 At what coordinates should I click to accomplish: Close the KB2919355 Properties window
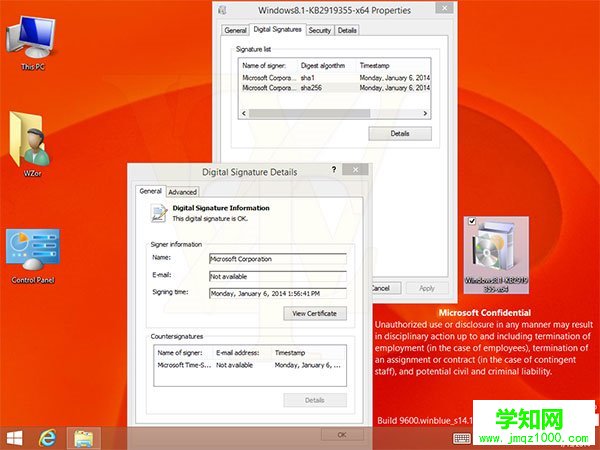point(445,8)
